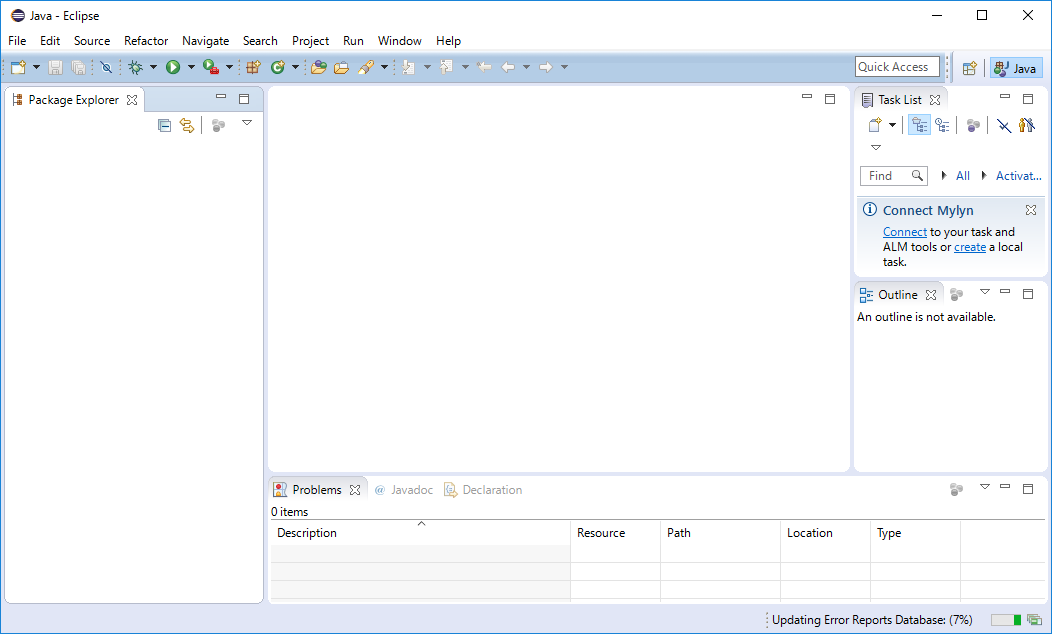Switch to the Declaration tab

[483, 490]
